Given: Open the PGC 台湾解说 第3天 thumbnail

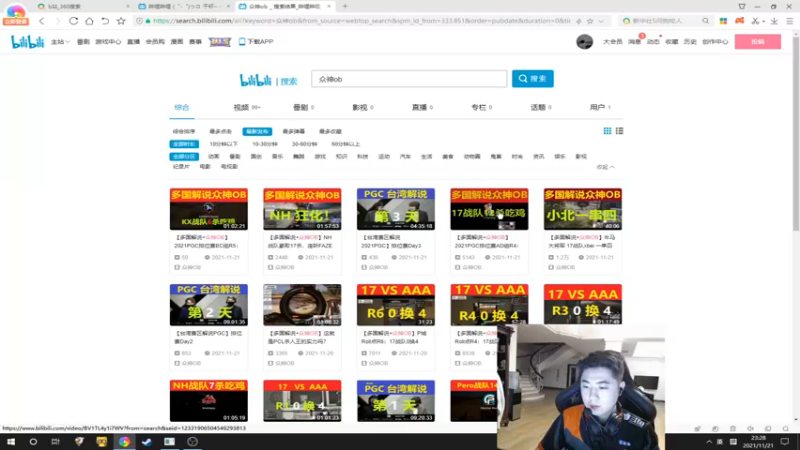Looking at the screenshot, I should 396,209.
